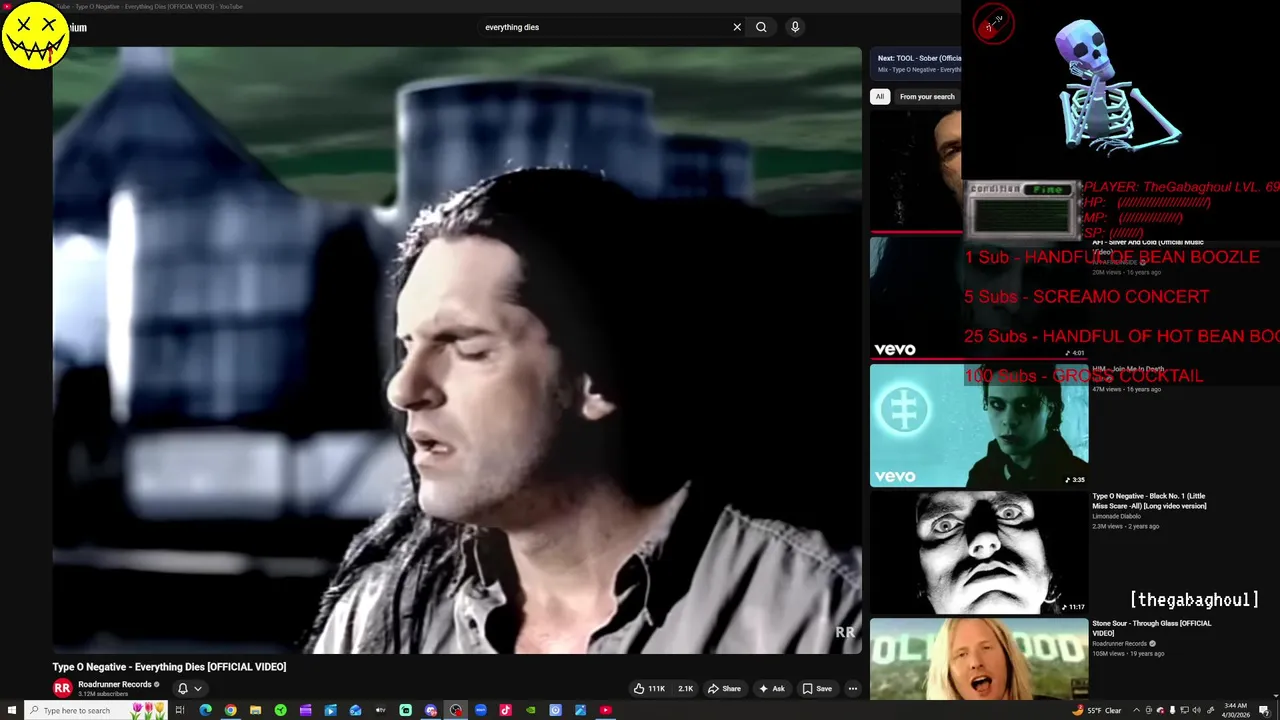The width and height of the screenshot is (1280, 720).
Task: Click the 'Type here to search' taskbar box
Action: pyautogui.click(x=95, y=710)
